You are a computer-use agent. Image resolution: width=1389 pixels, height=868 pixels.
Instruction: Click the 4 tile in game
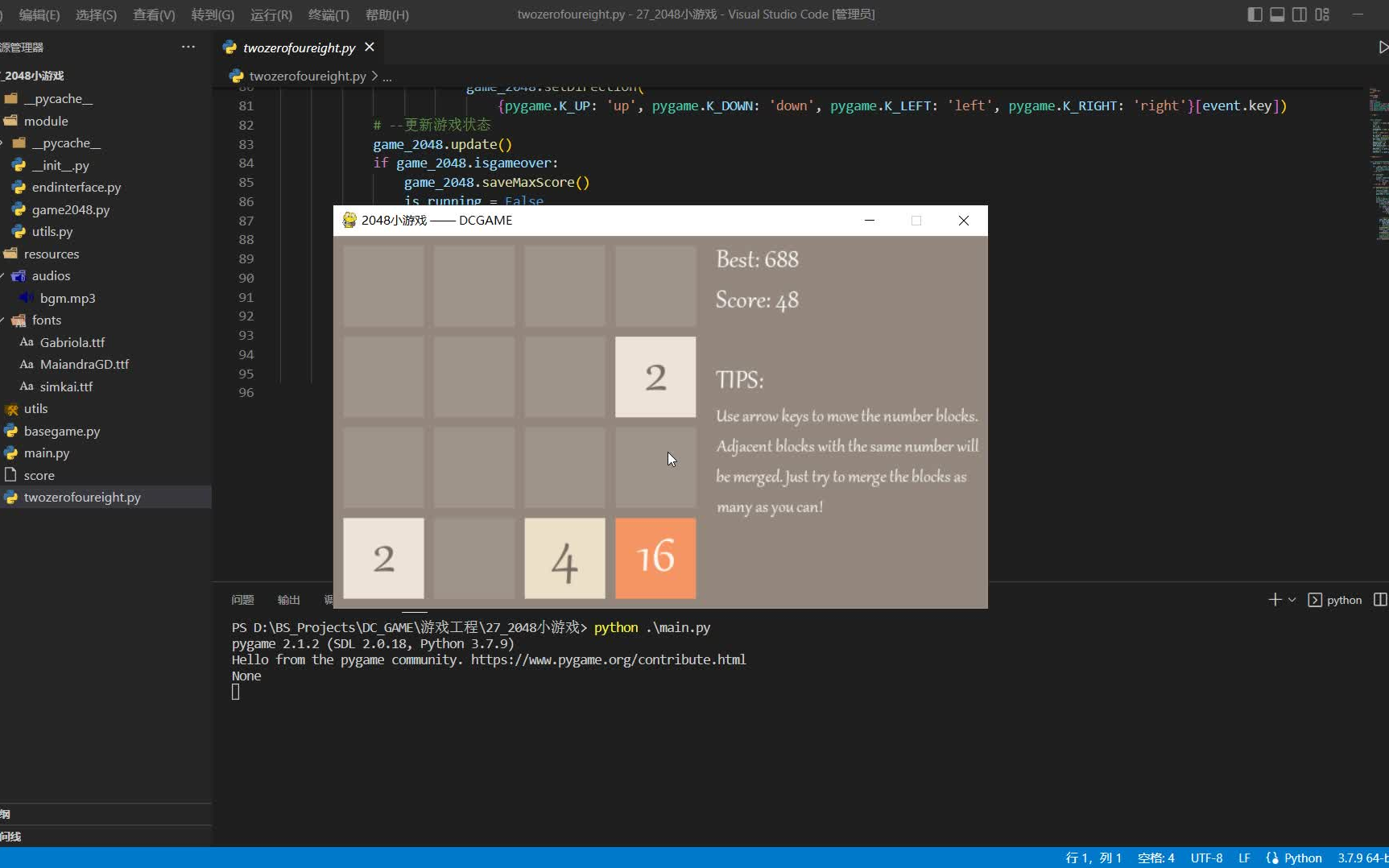[x=564, y=558]
